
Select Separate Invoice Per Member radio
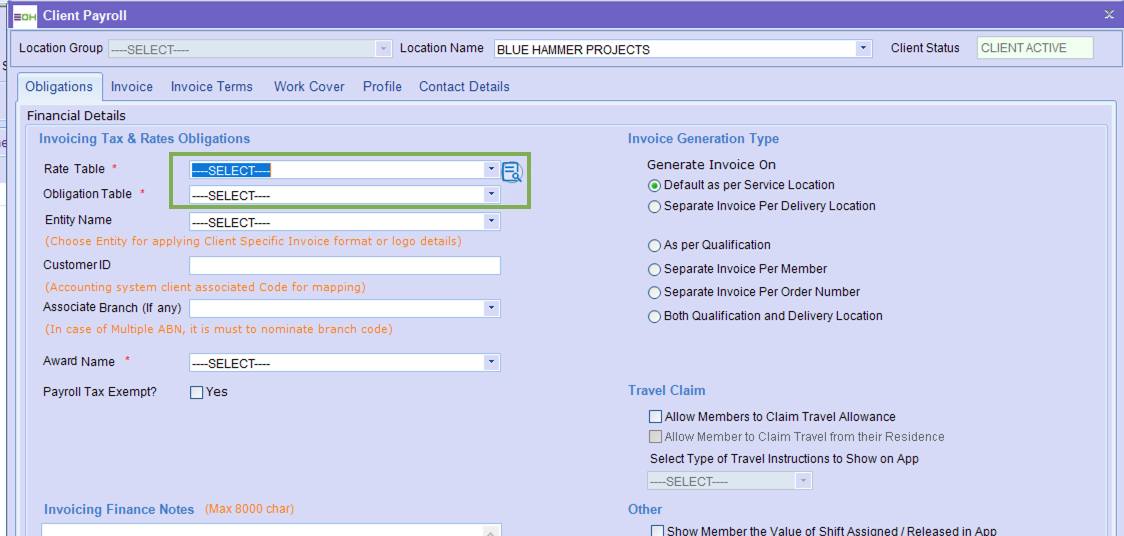[655, 270]
